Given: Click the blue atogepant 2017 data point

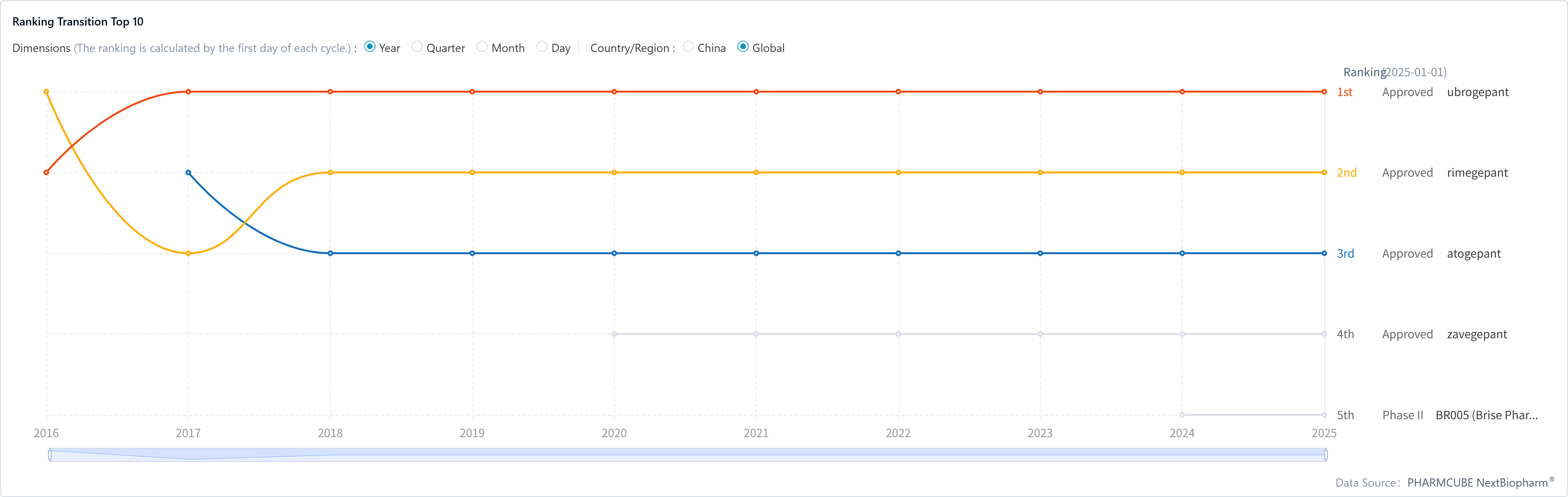Looking at the screenshot, I should pos(188,173).
